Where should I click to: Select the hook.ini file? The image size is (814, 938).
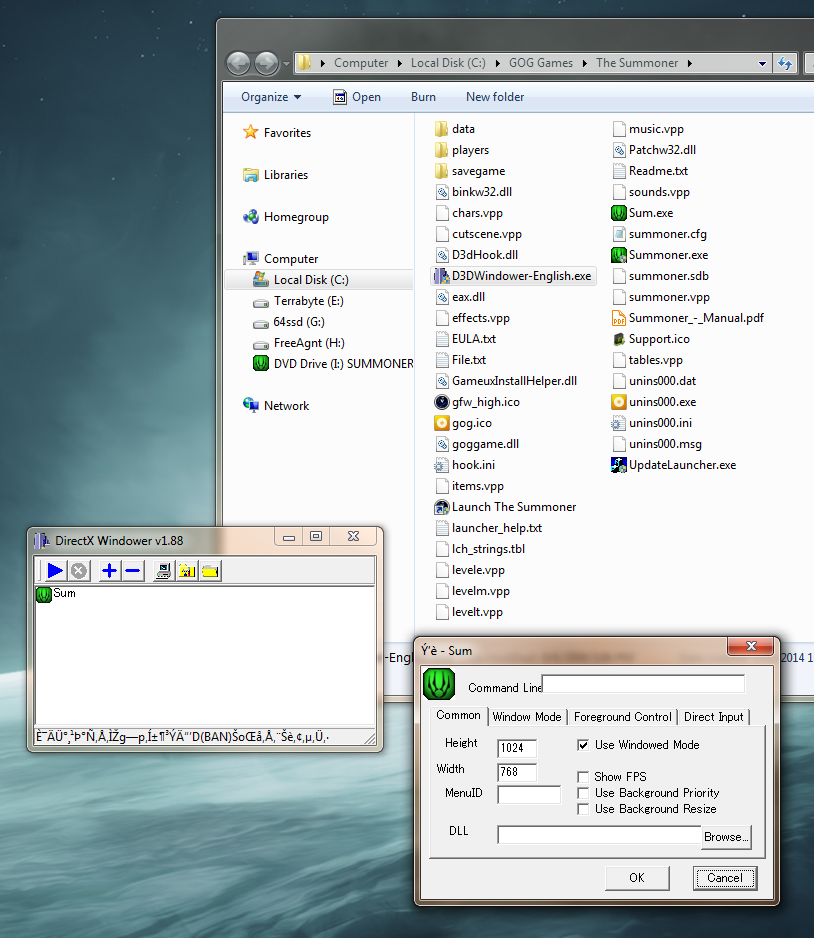coord(465,465)
